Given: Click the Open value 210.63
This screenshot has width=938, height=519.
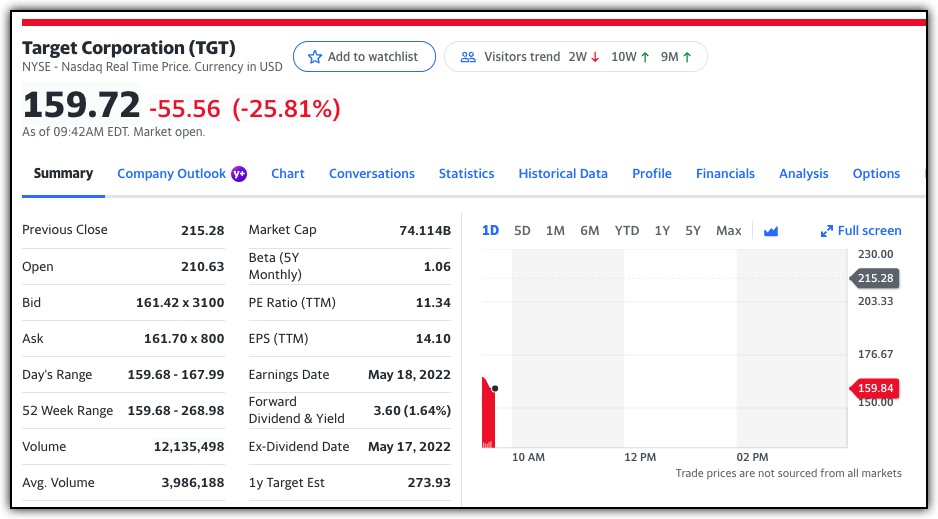Looking at the screenshot, I should (203, 267).
